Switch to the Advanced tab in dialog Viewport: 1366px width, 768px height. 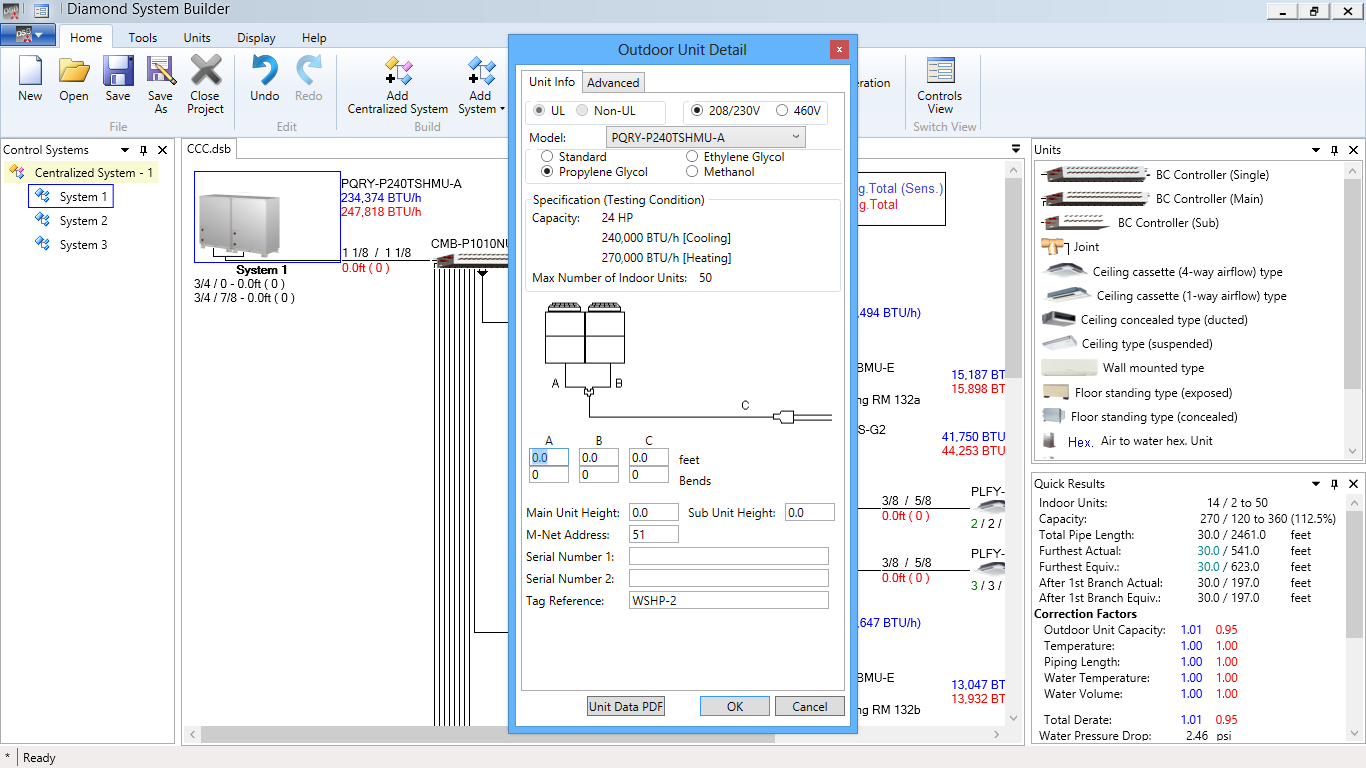613,83
